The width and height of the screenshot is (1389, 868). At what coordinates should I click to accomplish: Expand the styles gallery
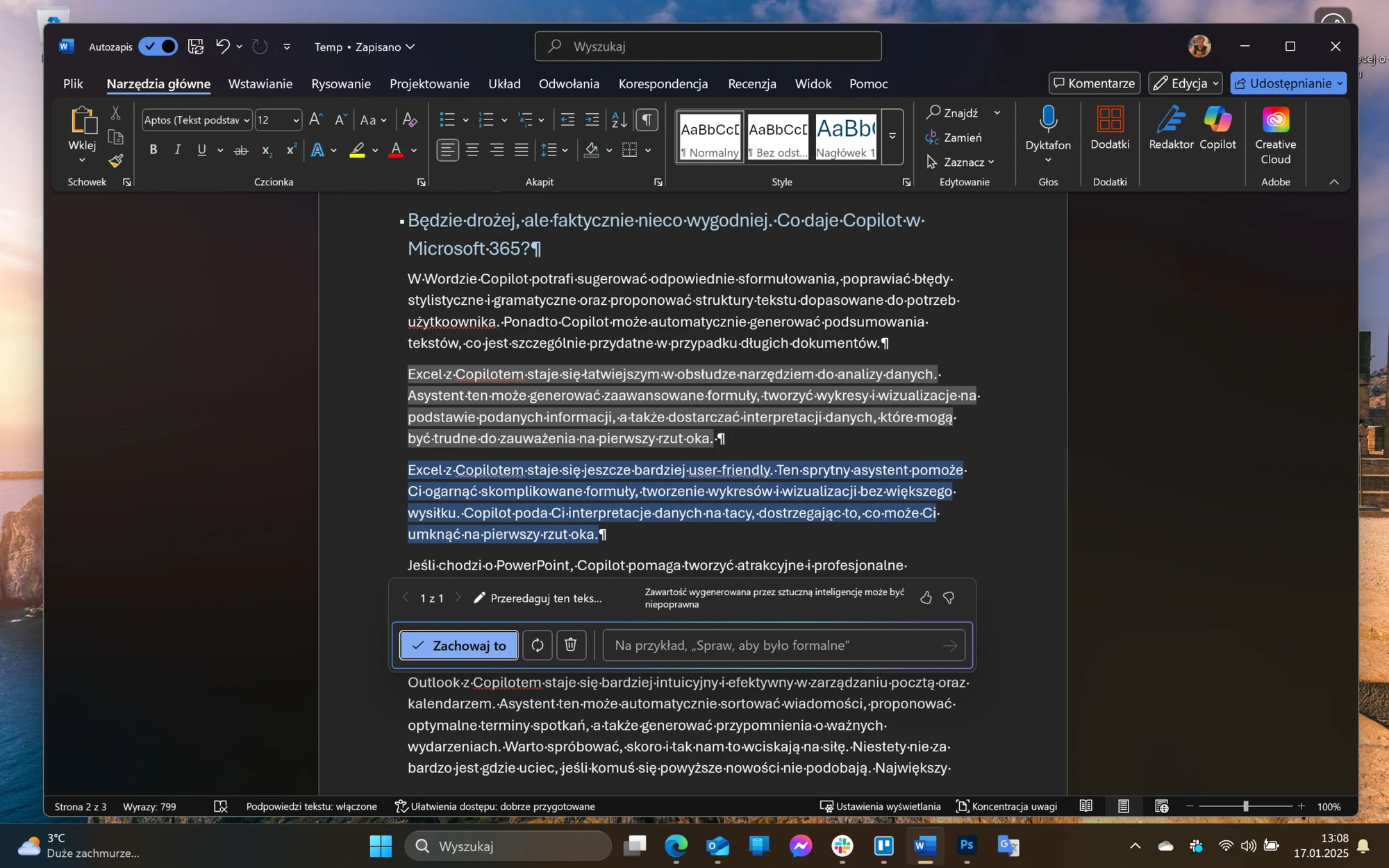[892, 136]
